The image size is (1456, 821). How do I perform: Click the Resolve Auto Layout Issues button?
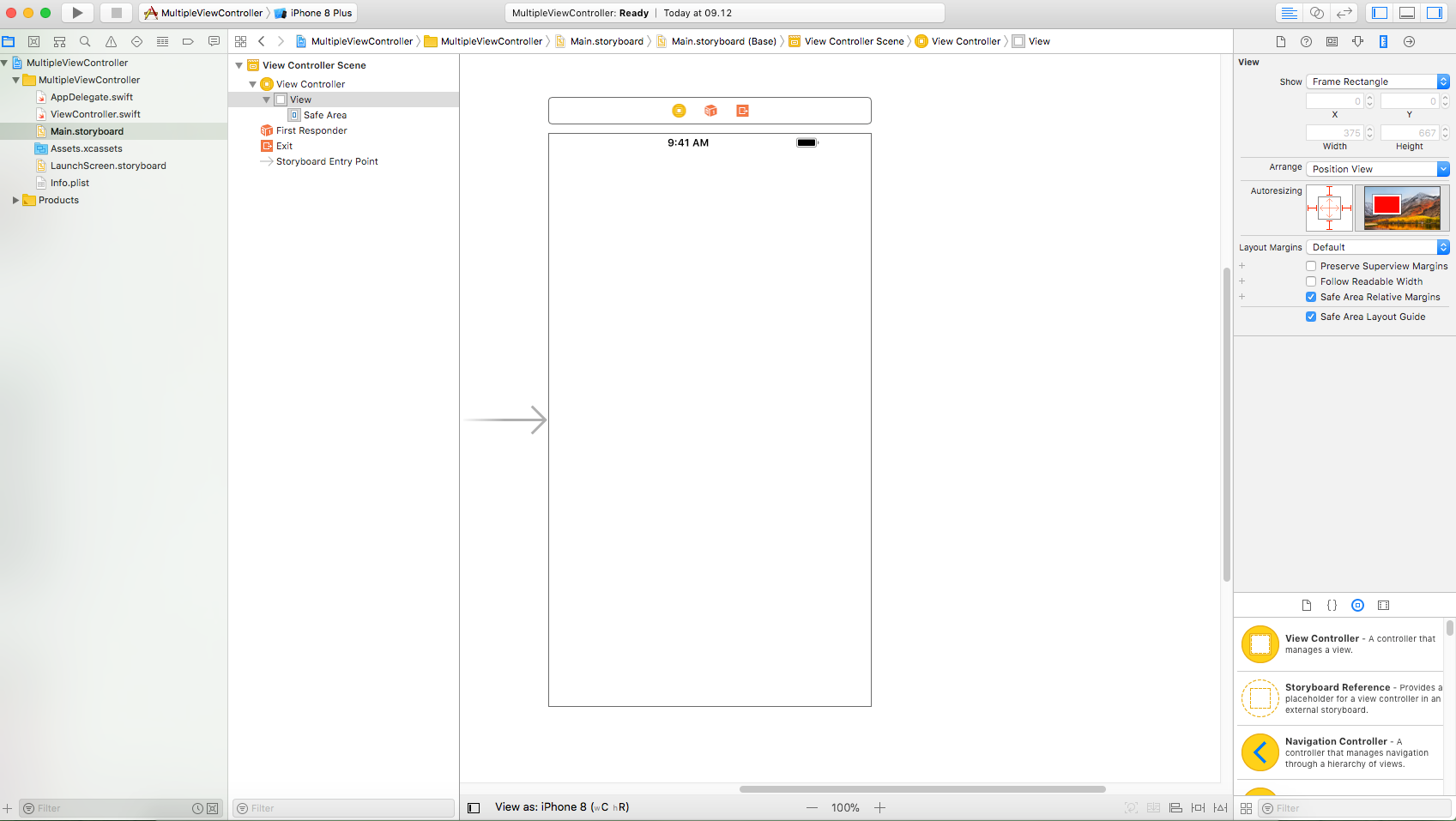point(1219,807)
